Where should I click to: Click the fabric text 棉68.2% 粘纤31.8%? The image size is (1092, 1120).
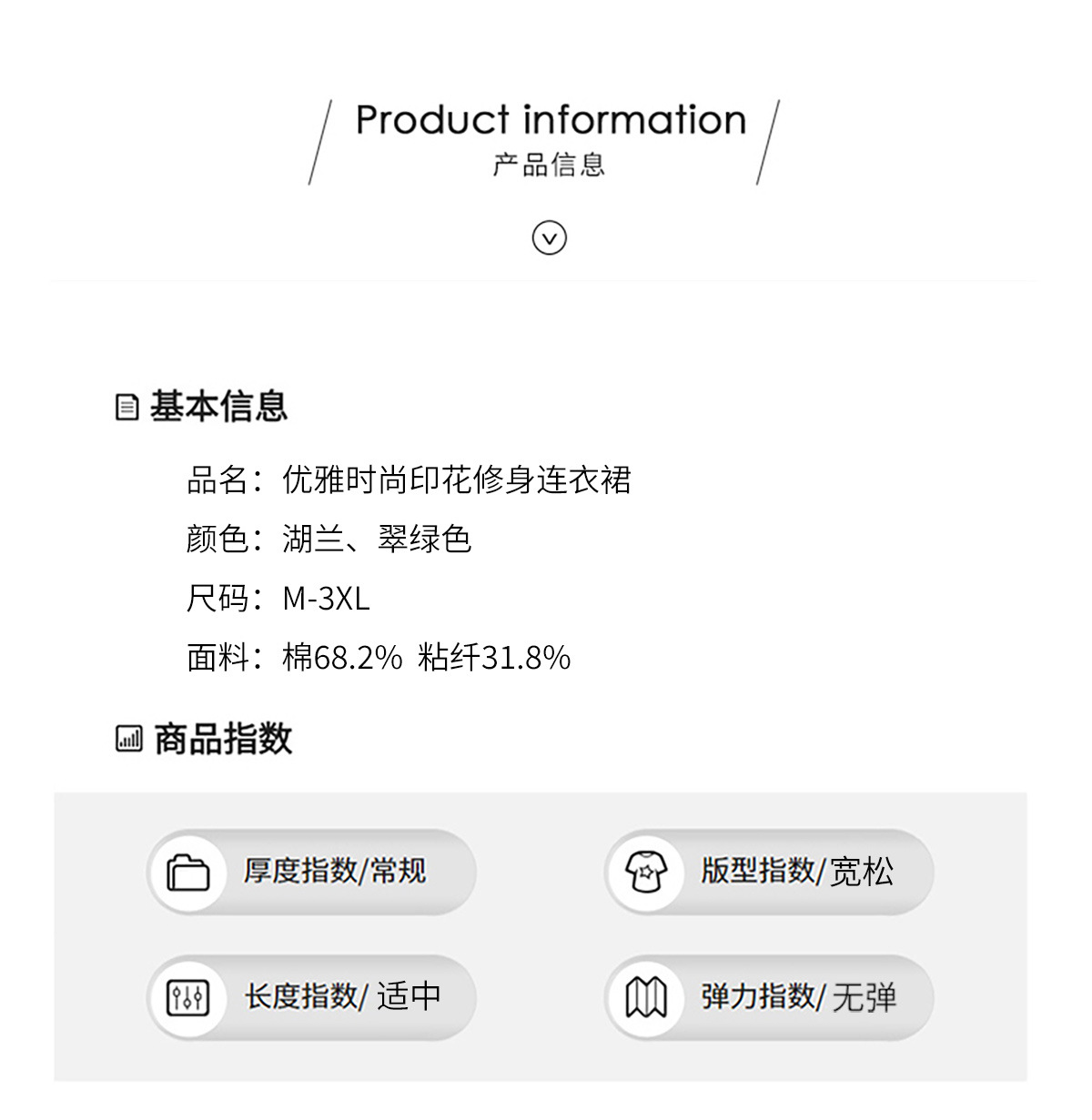(x=426, y=657)
